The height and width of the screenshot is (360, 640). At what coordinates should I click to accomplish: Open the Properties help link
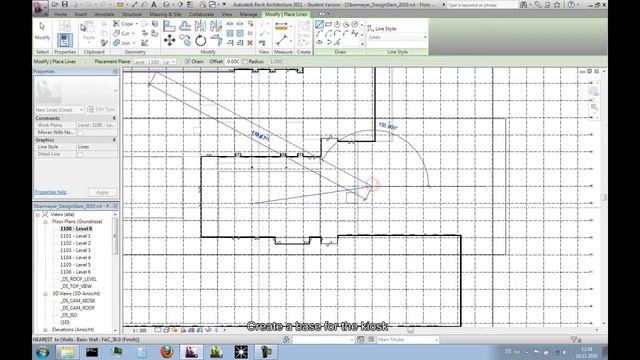(51, 192)
